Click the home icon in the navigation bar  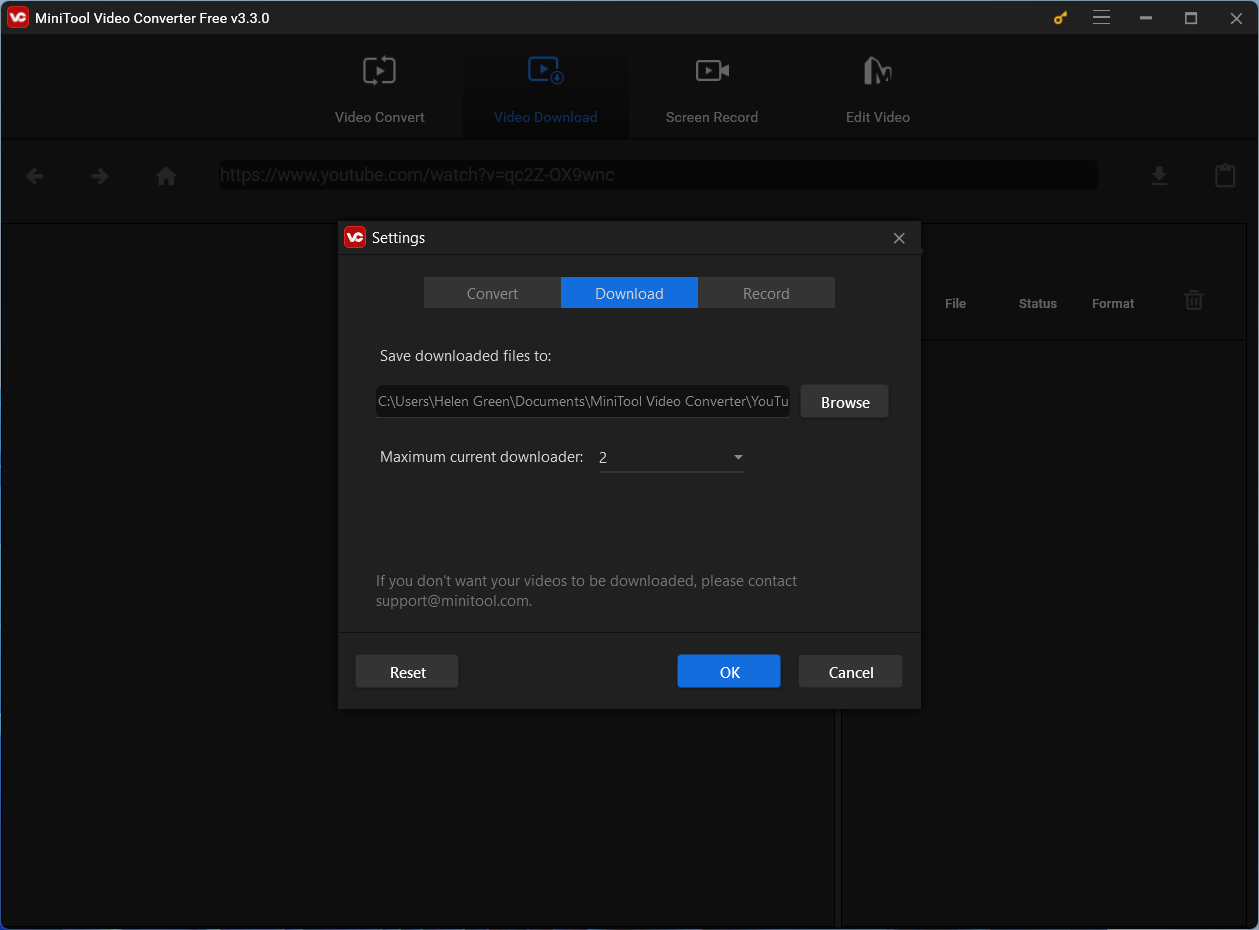pyautogui.click(x=166, y=175)
